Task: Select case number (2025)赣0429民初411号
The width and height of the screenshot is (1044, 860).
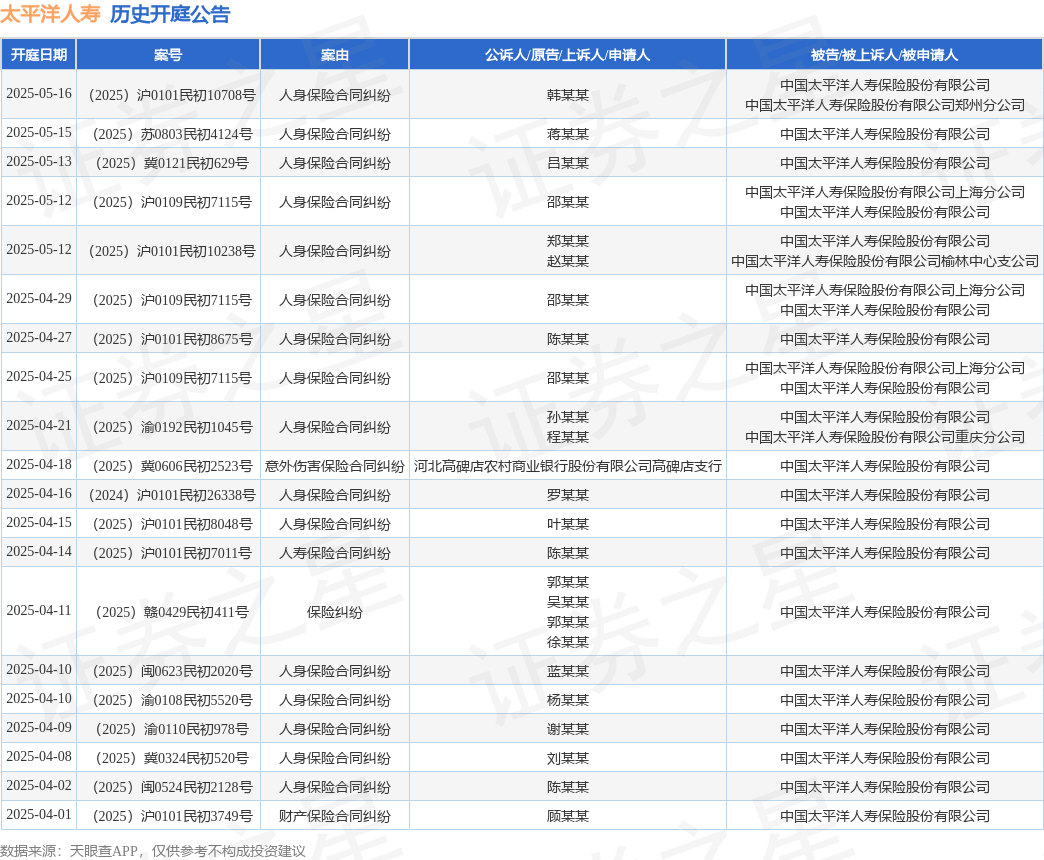Action: [x=172, y=612]
